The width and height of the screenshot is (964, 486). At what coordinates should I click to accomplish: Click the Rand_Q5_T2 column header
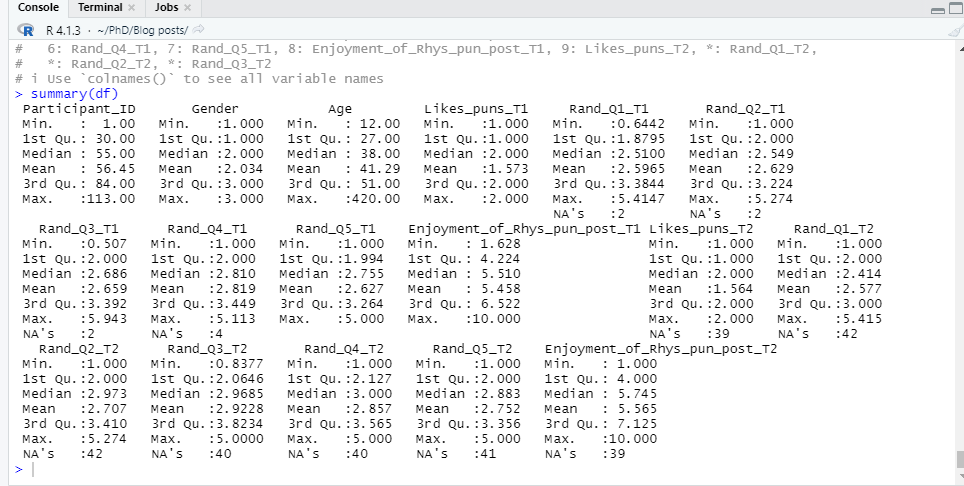click(472, 349)
